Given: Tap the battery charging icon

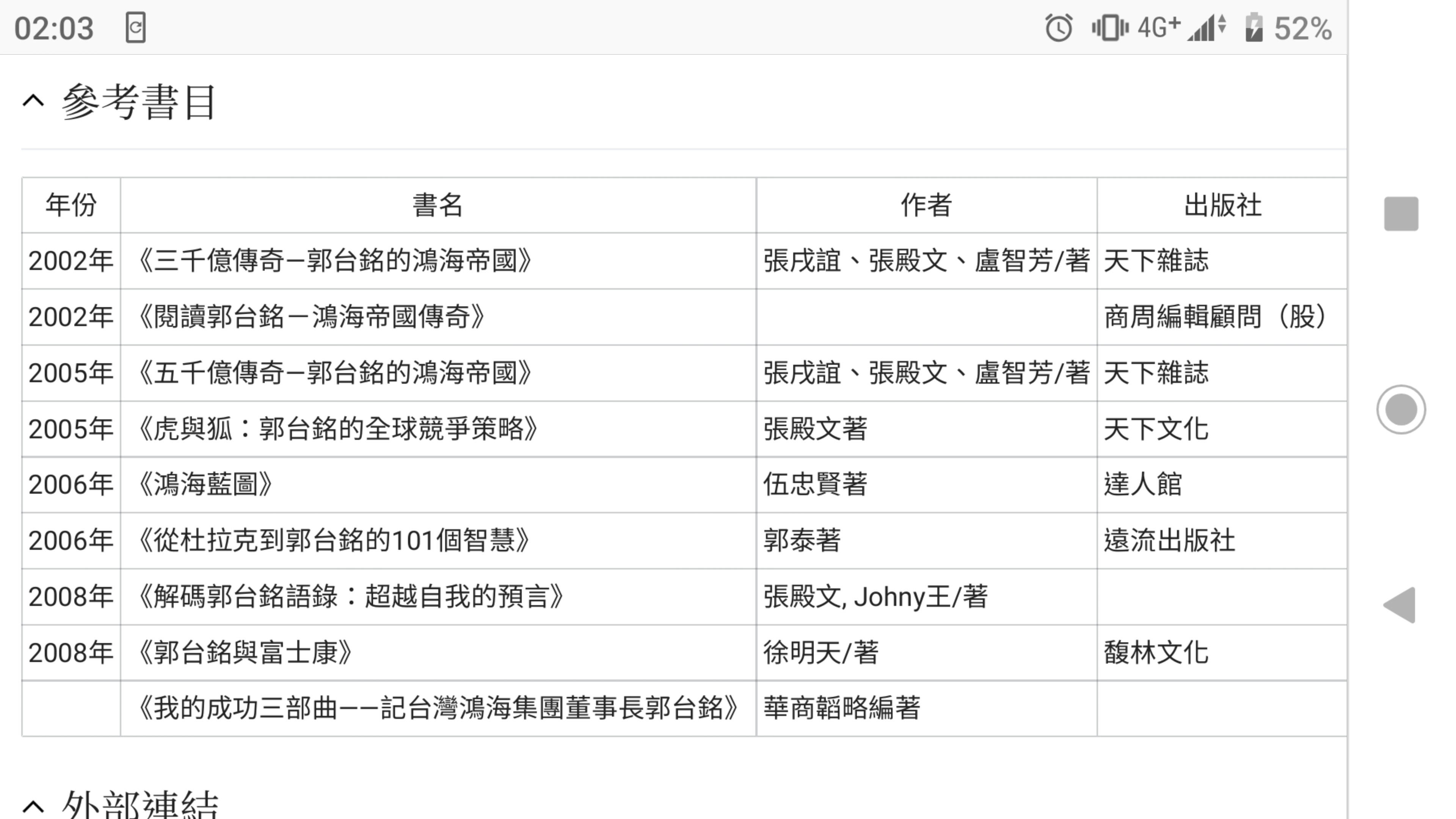Looking at the screenshot, I should [1254, 27].
